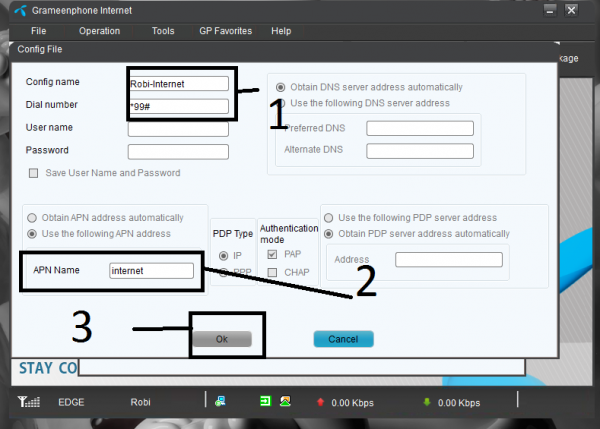Click the Dial number input field

click(179, 106)
